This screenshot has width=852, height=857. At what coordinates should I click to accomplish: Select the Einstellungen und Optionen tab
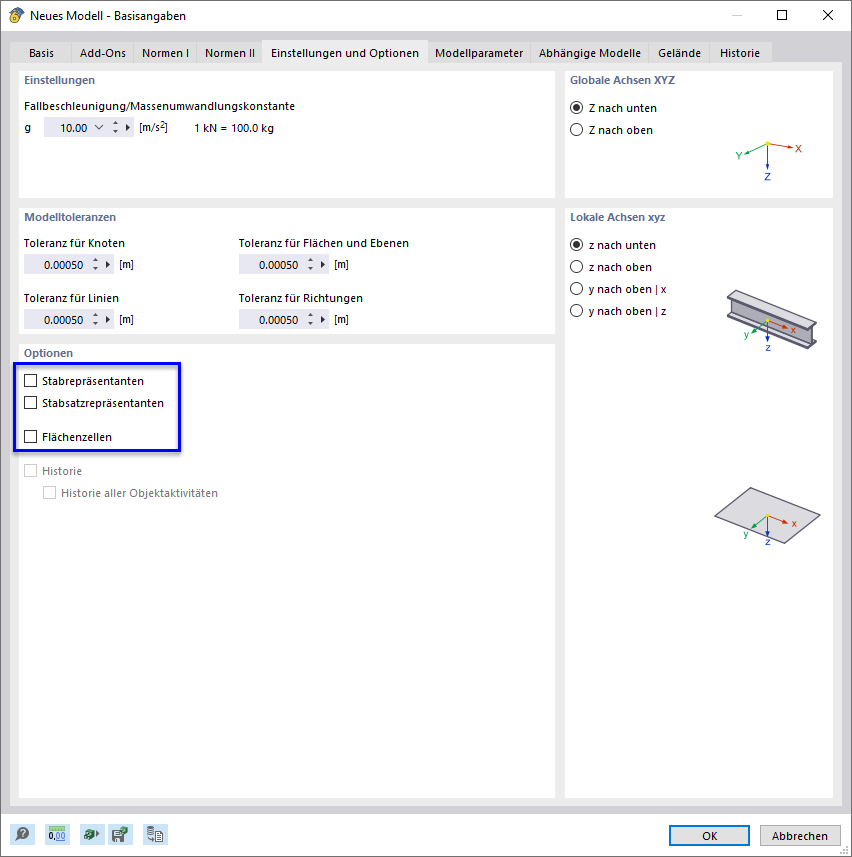coord(345,52)
